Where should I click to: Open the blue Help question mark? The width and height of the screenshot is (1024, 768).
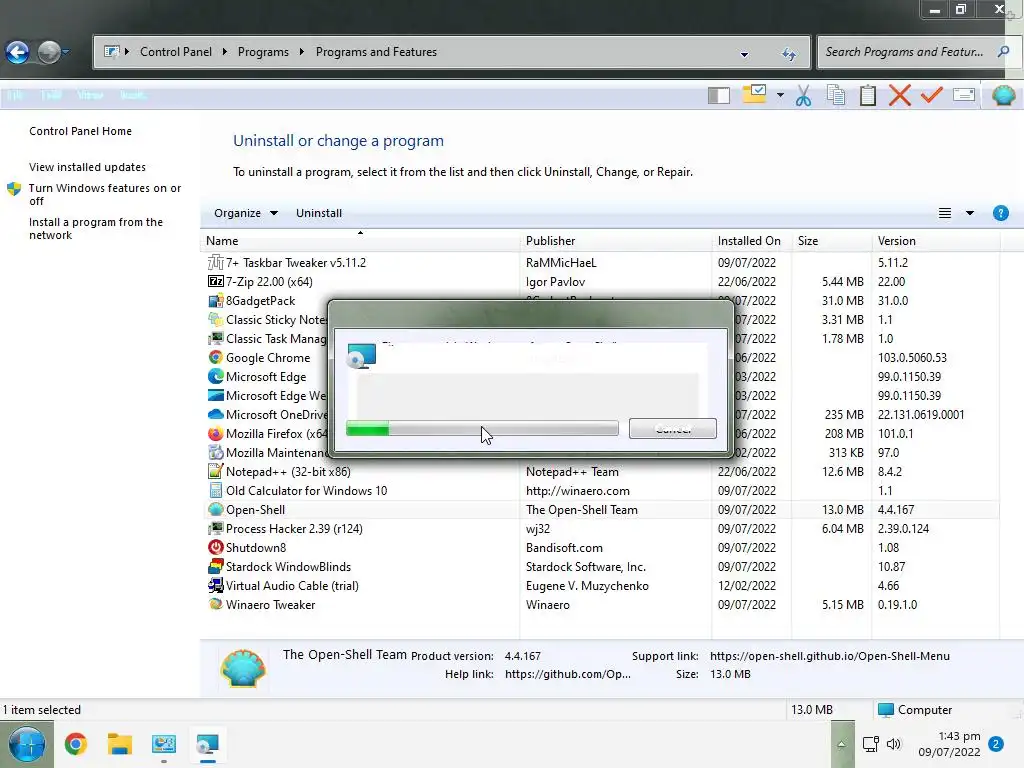(1000, 213)
